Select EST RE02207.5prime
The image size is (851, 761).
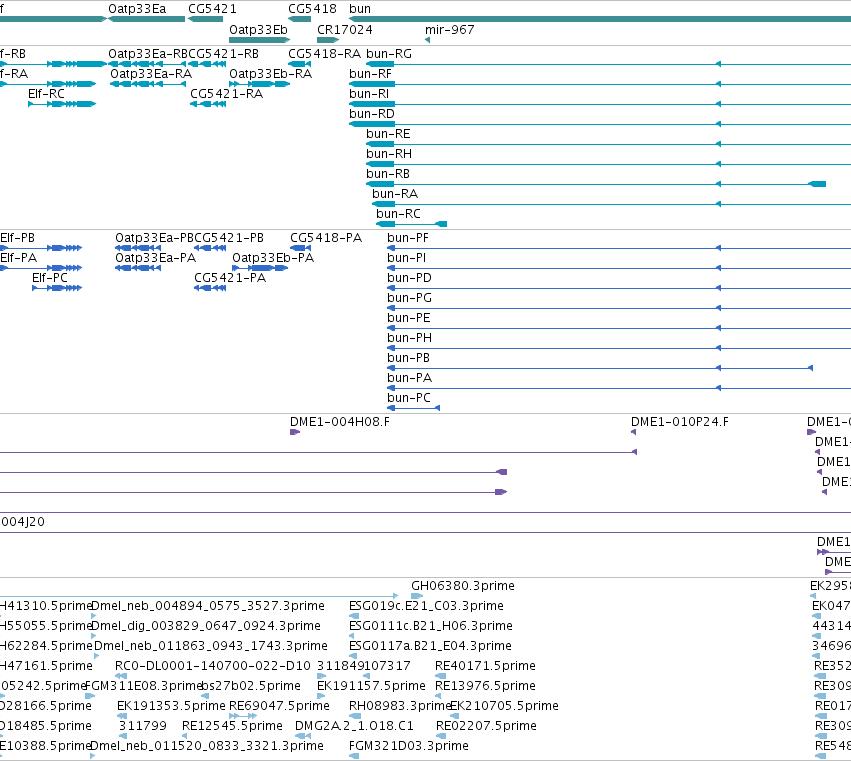(x=441, y=736)
